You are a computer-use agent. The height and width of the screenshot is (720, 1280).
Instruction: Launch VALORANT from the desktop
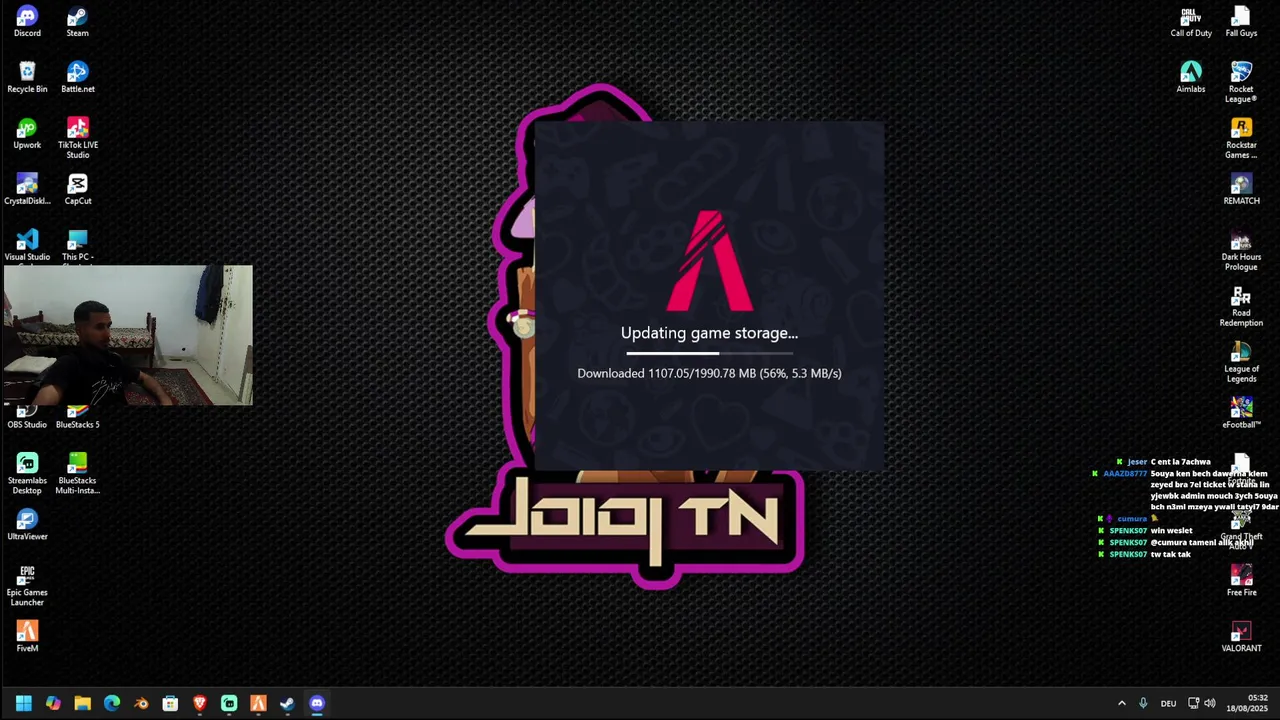[1241, 638]
